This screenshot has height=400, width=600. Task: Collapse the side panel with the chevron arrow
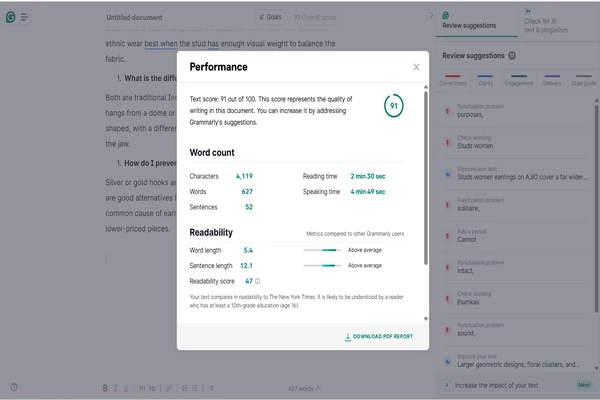431,15
